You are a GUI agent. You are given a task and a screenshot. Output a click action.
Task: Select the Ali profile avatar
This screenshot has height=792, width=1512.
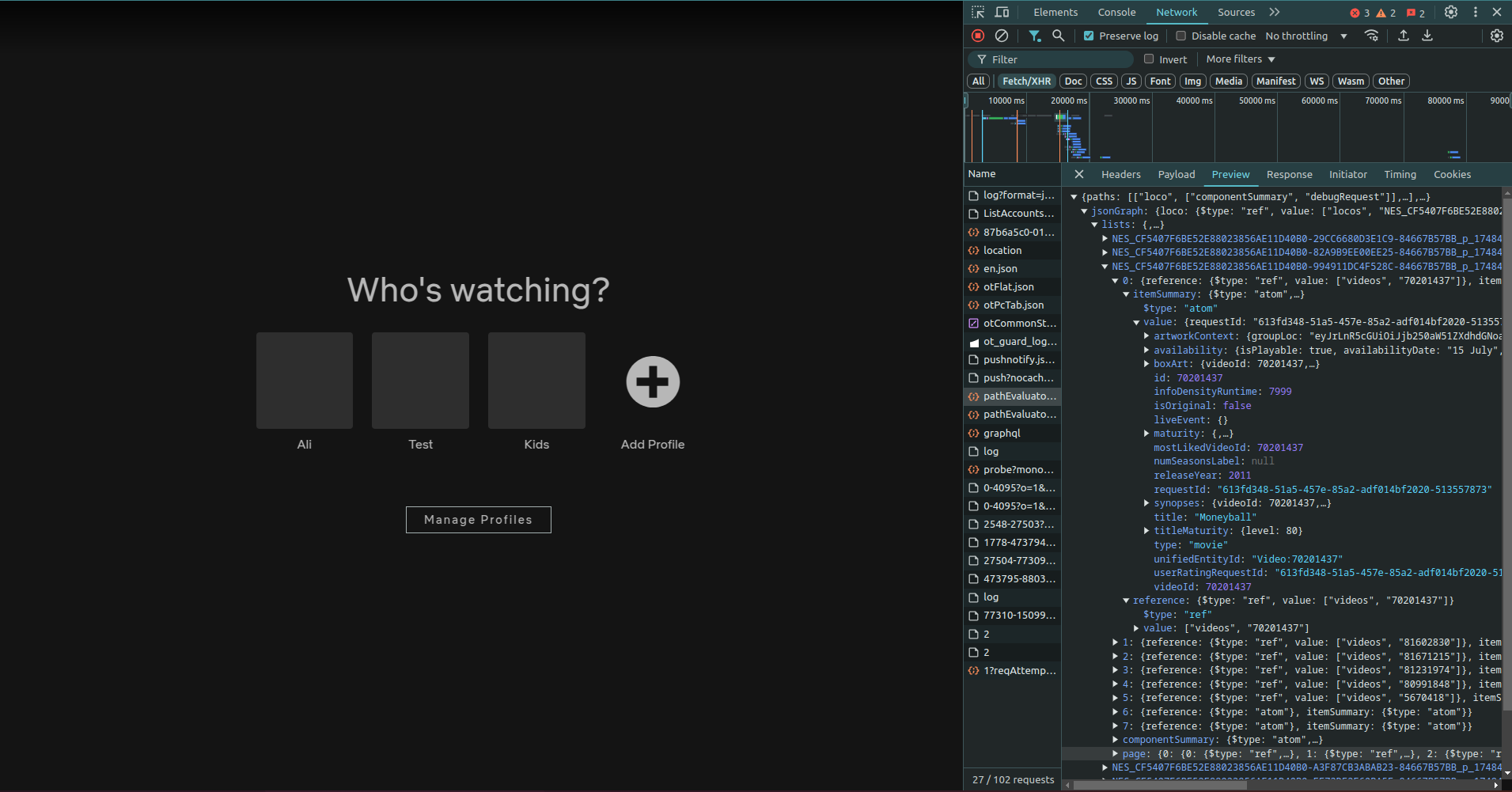[305, 381]
